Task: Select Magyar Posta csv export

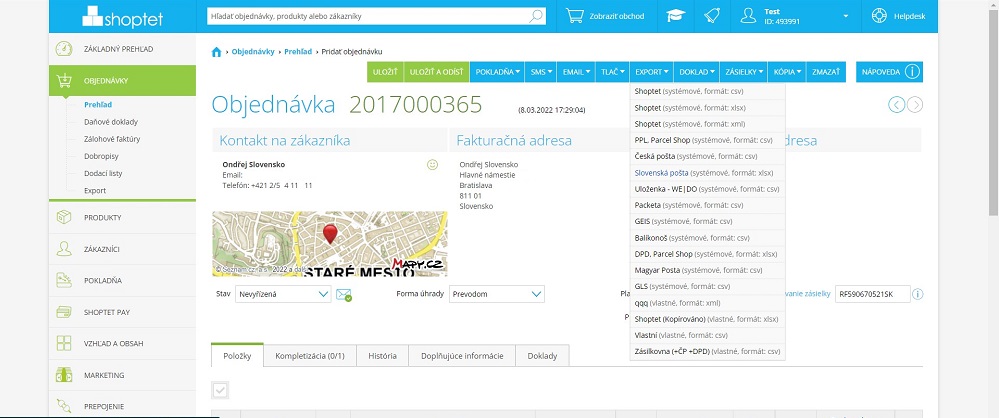Action: (x=707, y=270)
